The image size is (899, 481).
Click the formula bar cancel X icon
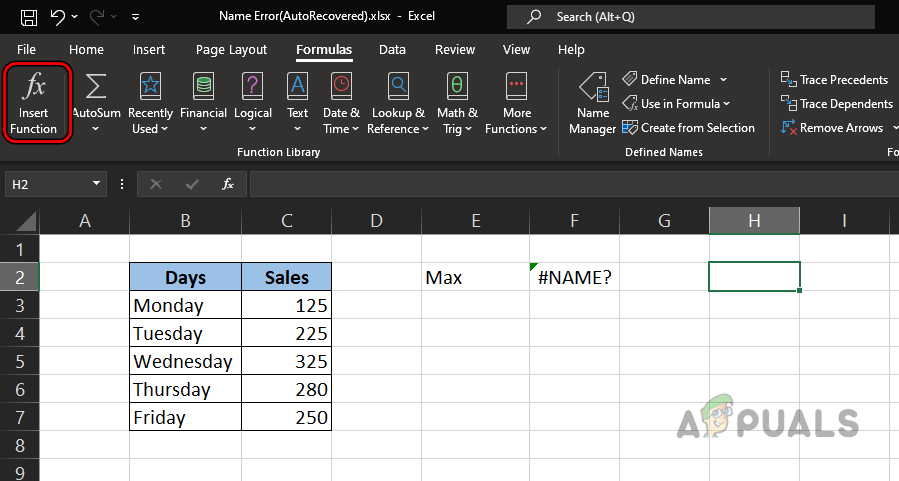pyautogui.click(x=155, y=184)
